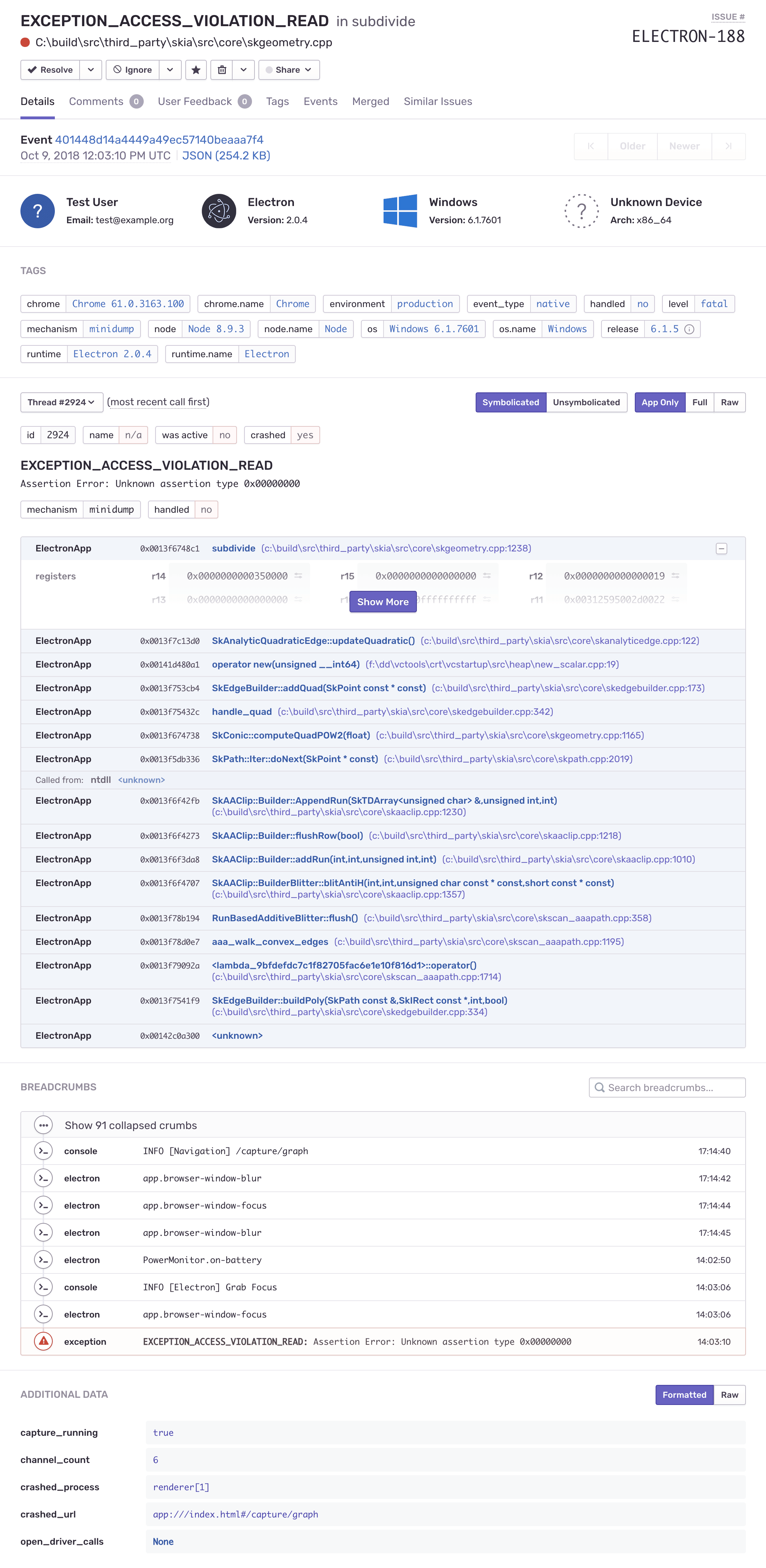This screenshot has height=1568, width=766.
Task: Go to the newest event button
Action: pyautogui.click(x=729, y=147)
